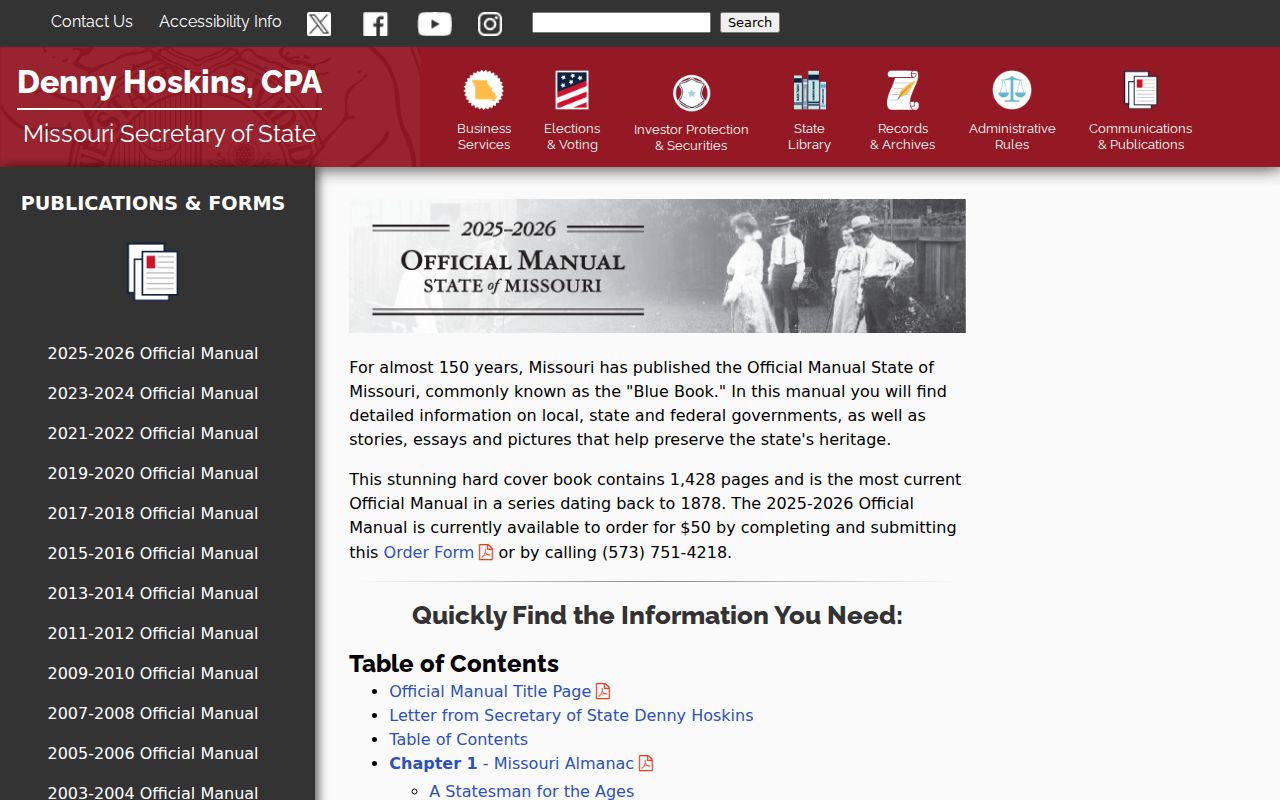Open the Facebook page icon
The width and height of the screenshot is (1280, 800).
(x=375, y=23)
